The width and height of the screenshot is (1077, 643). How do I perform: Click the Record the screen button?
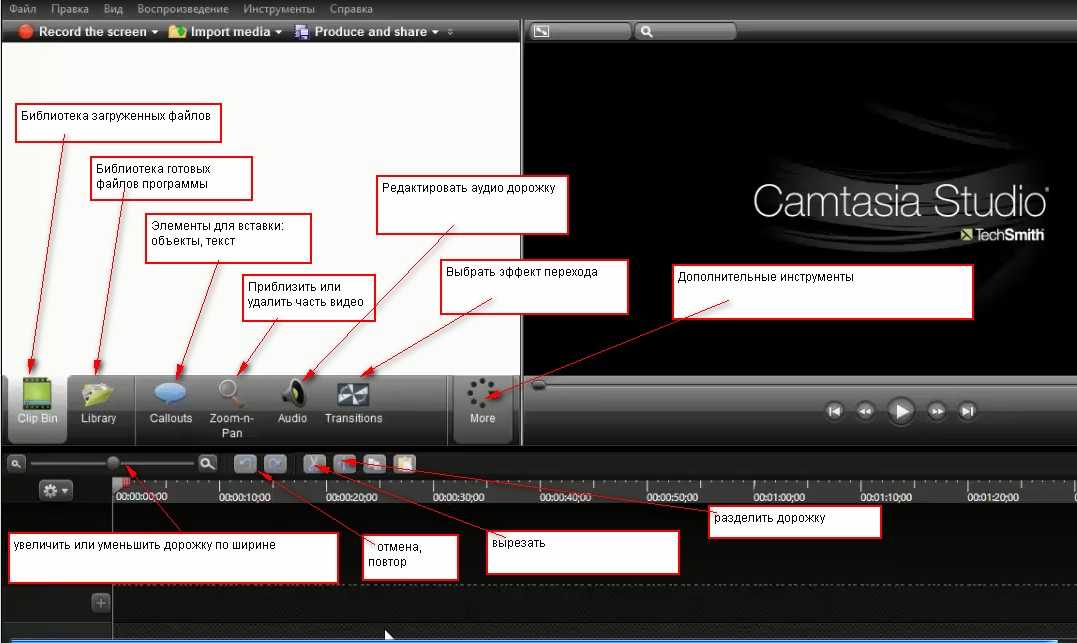(82, 32)
